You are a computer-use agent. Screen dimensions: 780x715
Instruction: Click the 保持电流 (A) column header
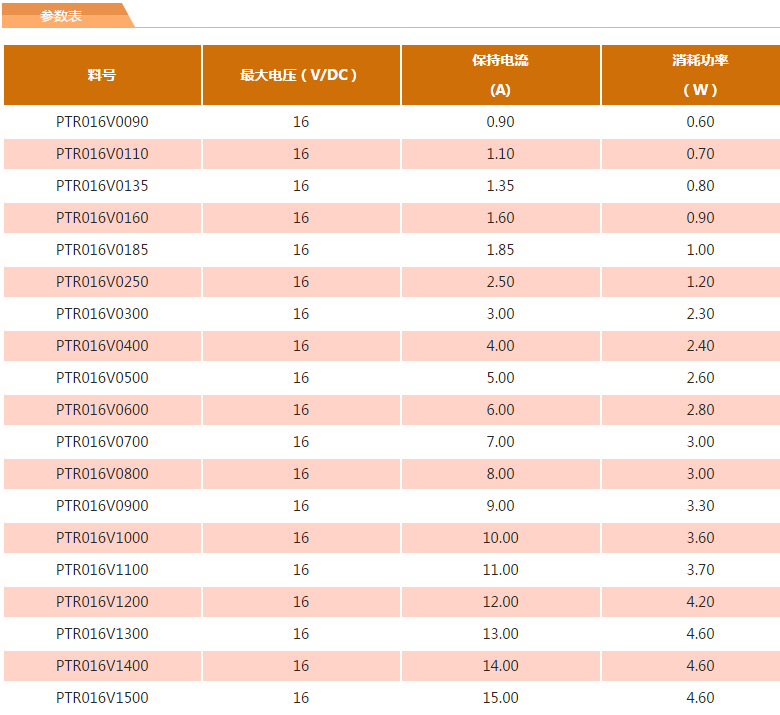tap(500, 75)
